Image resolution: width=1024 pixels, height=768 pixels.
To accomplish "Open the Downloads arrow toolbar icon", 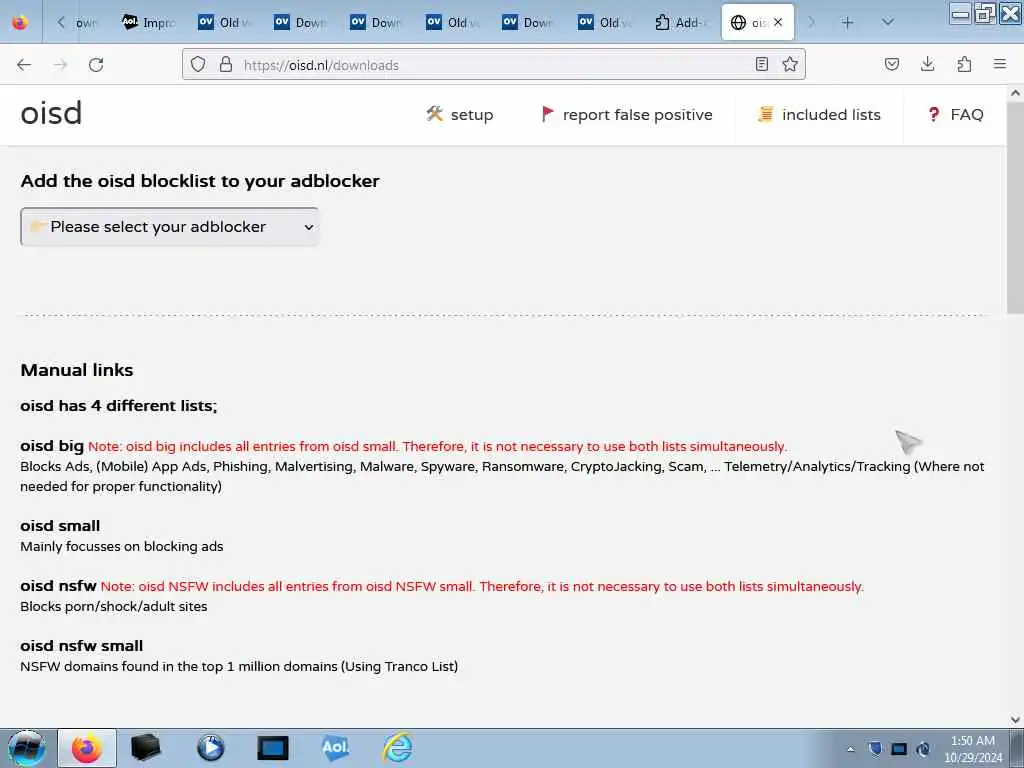I will 927,64.
